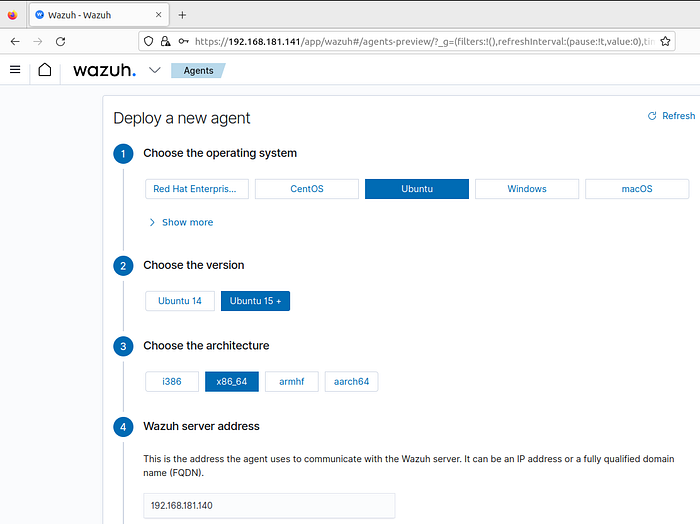This screenshot has width=700, height=524.
Task: Pick x86_64 architecture
Action: tap(232, 382)
